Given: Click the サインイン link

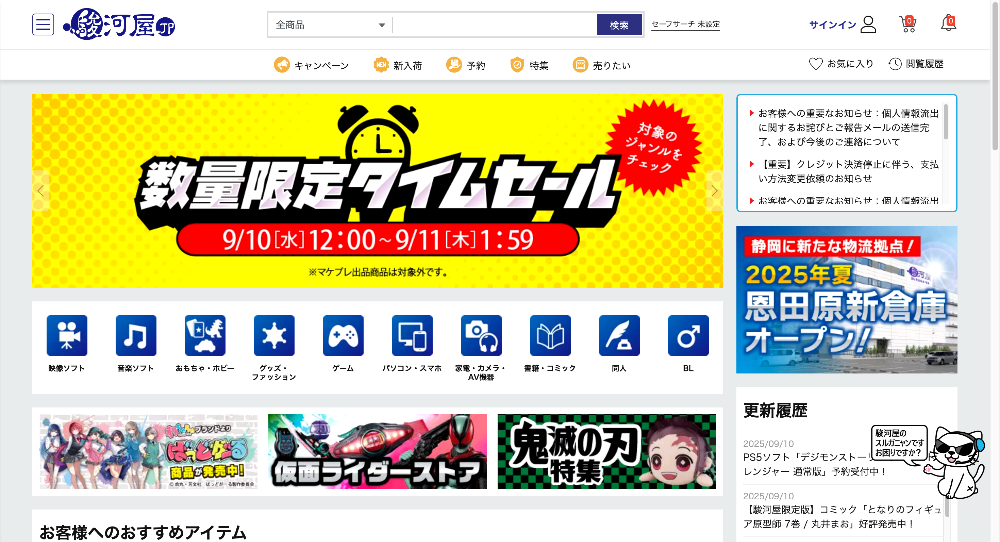Looking at the screenshot, I should click(x=842, y=25).
